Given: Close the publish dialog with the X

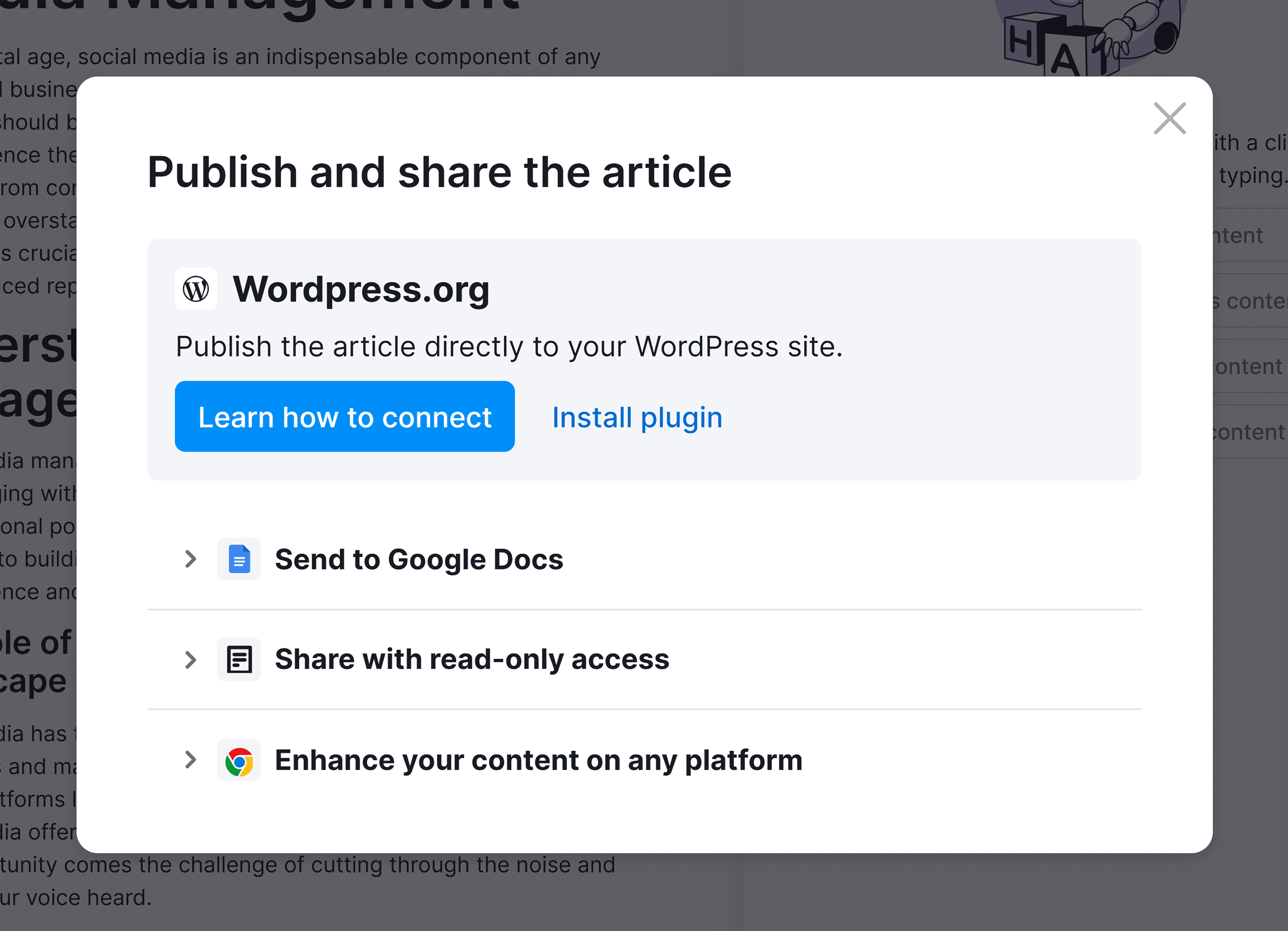Looking at the screenshot, I should click(1170, 118).
